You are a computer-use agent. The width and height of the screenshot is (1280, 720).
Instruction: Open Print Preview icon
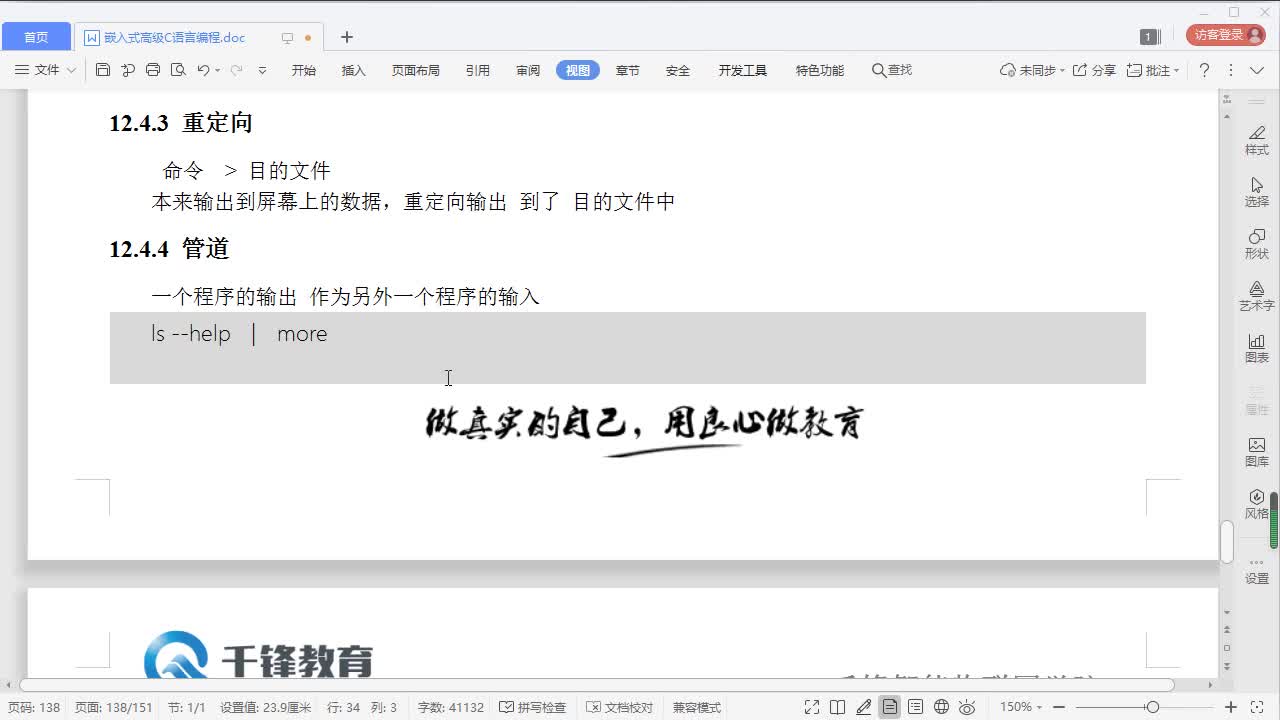pyautogui.click(x=178, y=70)
